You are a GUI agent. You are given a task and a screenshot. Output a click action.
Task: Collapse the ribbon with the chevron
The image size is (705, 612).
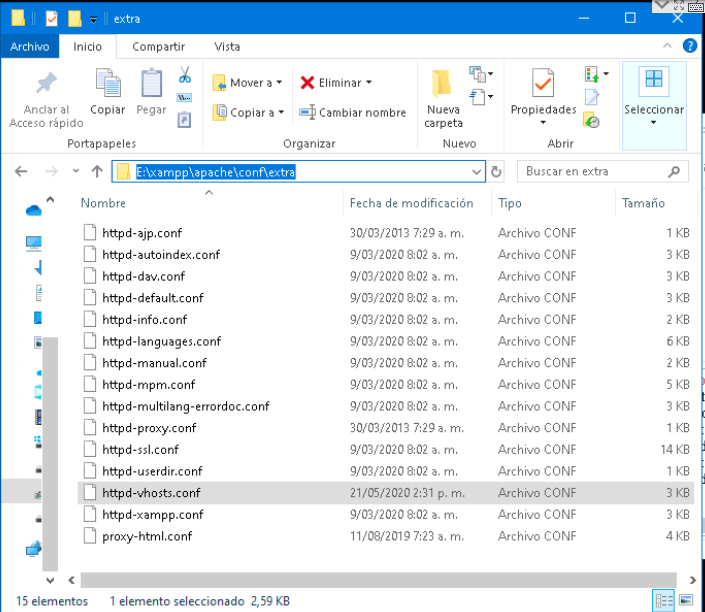667,46
